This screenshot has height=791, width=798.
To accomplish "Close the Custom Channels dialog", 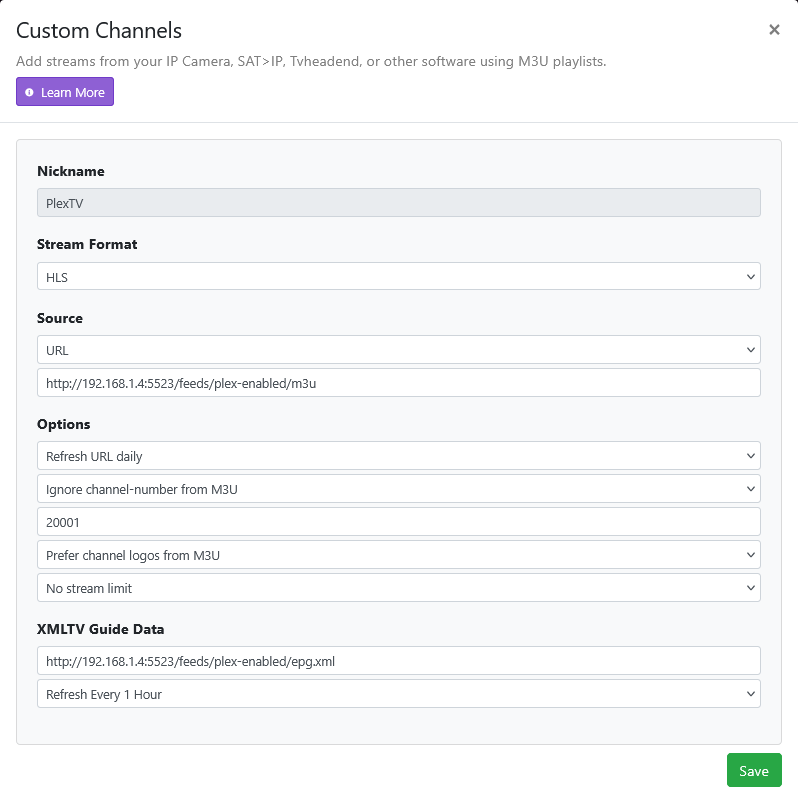I will coord(774,30).
